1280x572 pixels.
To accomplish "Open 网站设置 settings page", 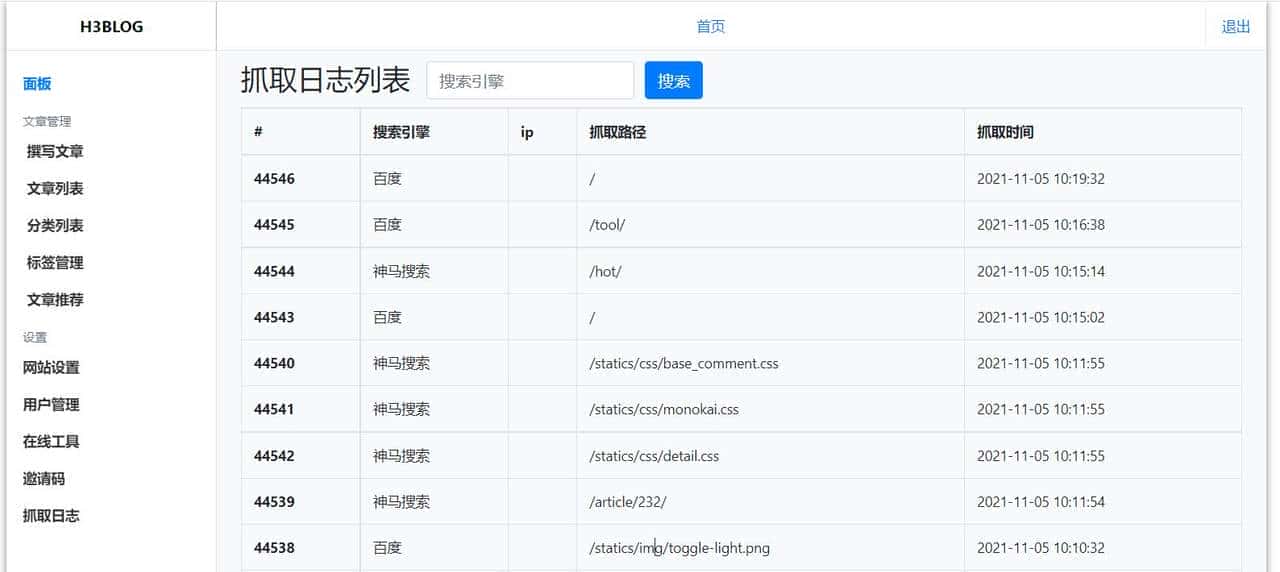I will [x=51, y=368].
